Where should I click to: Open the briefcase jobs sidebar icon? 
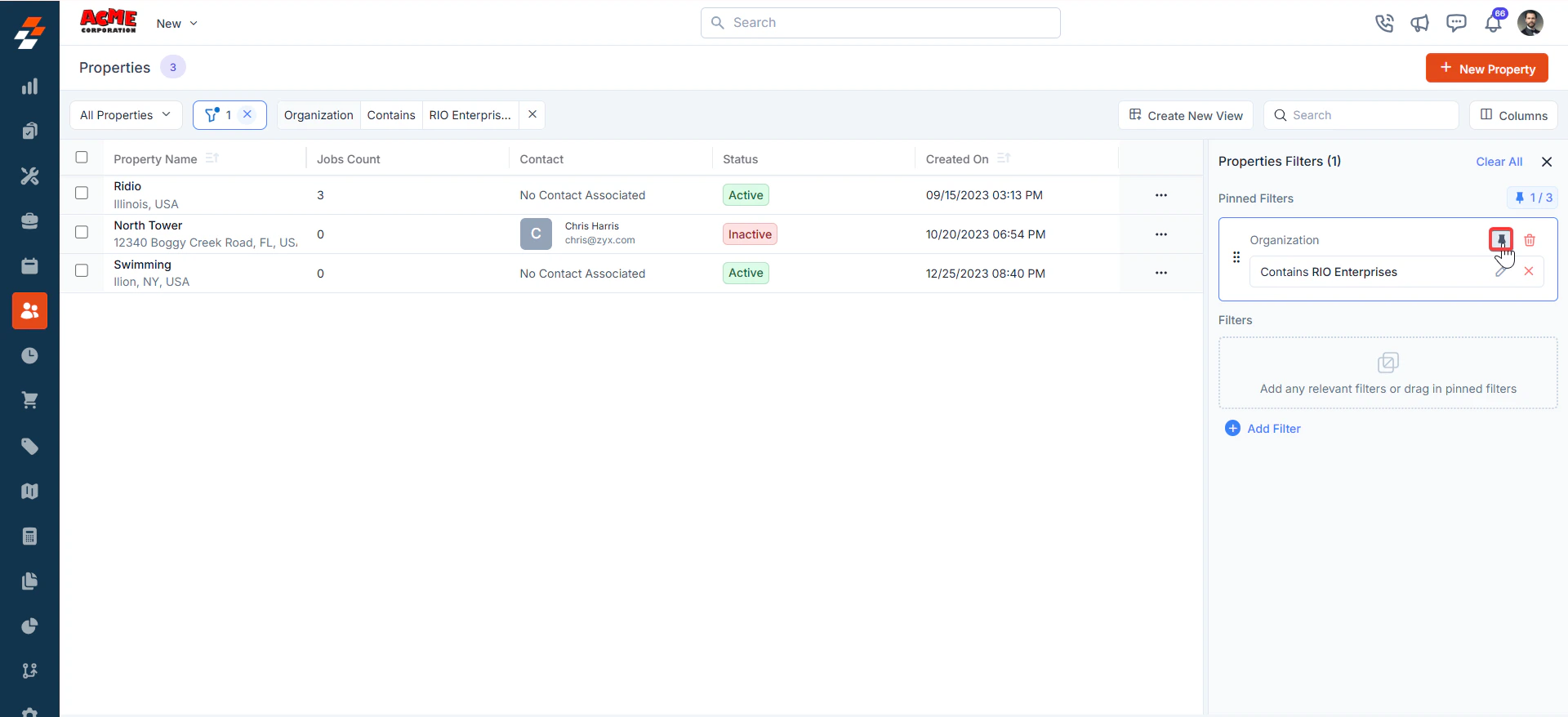click(x=29, y=220)
